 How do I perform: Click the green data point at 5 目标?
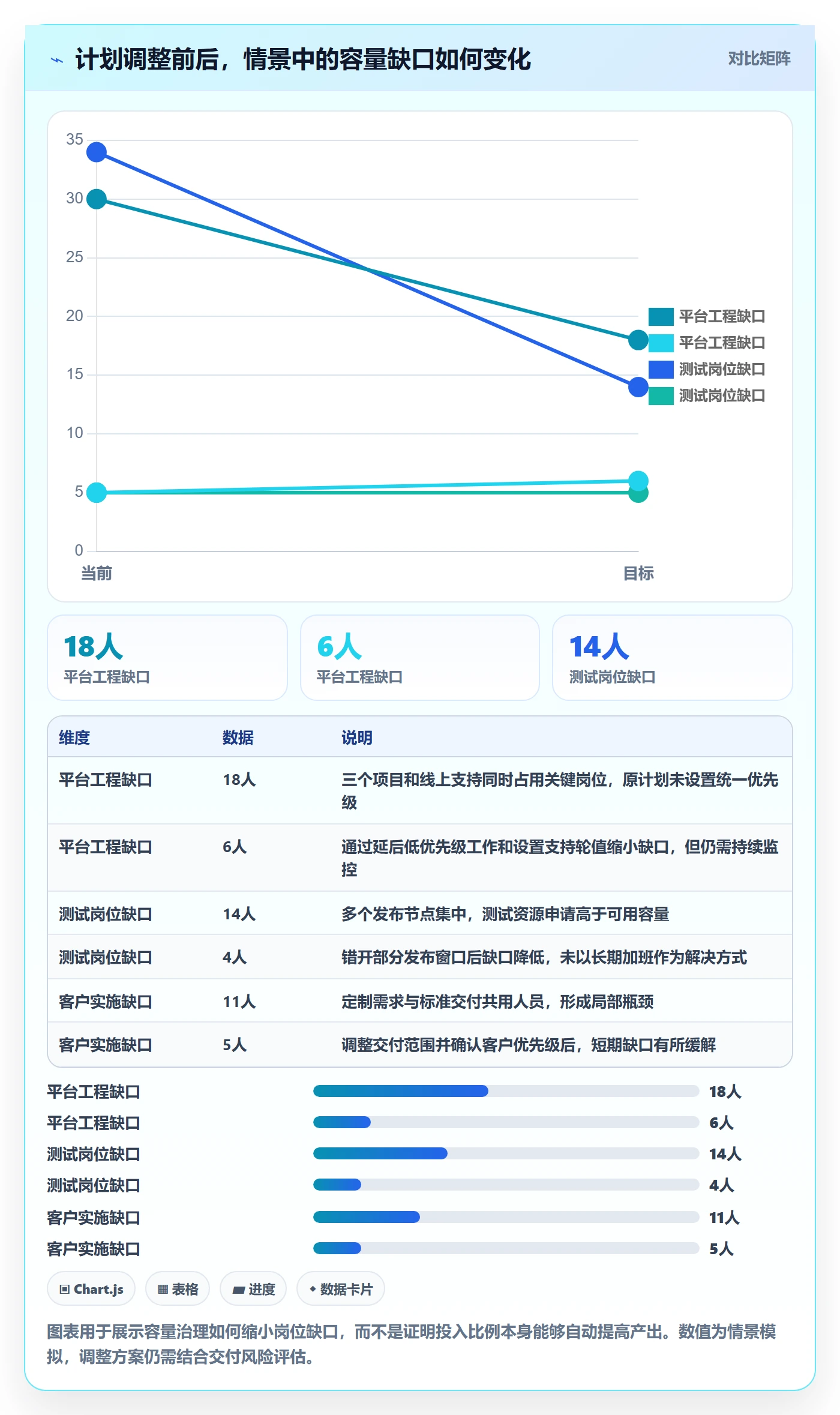pyautogui.click(x=638, y=496)
